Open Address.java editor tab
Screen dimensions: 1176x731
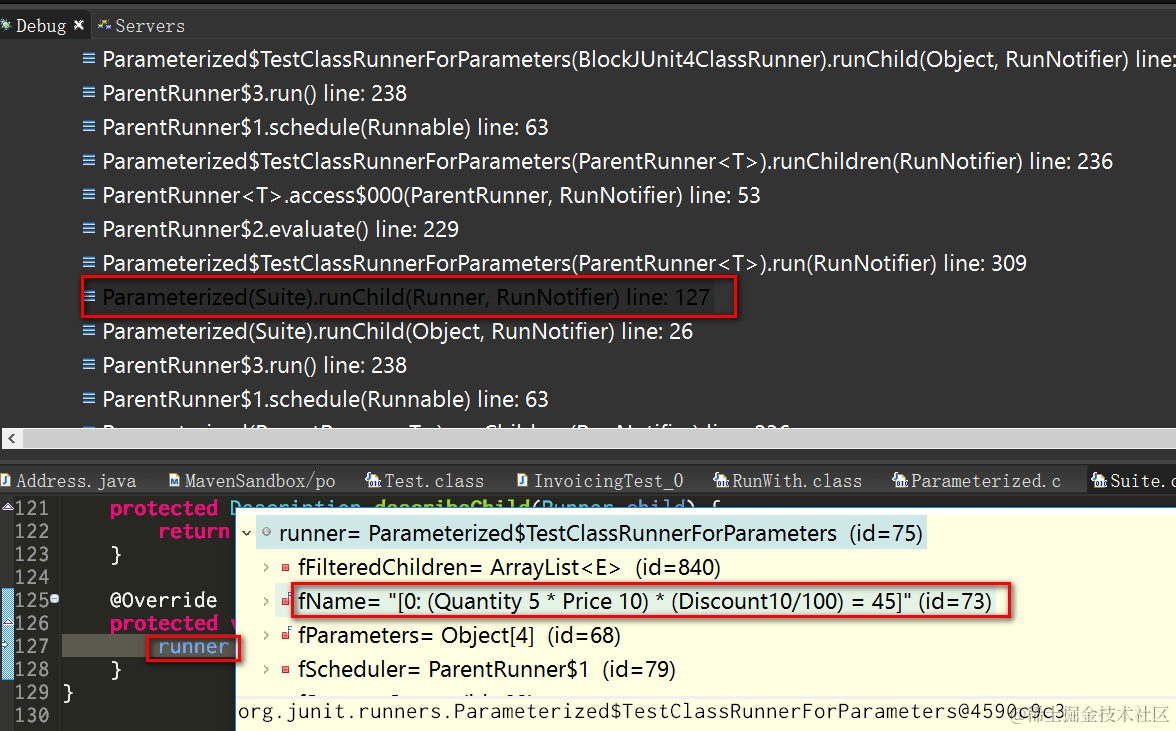69,481
